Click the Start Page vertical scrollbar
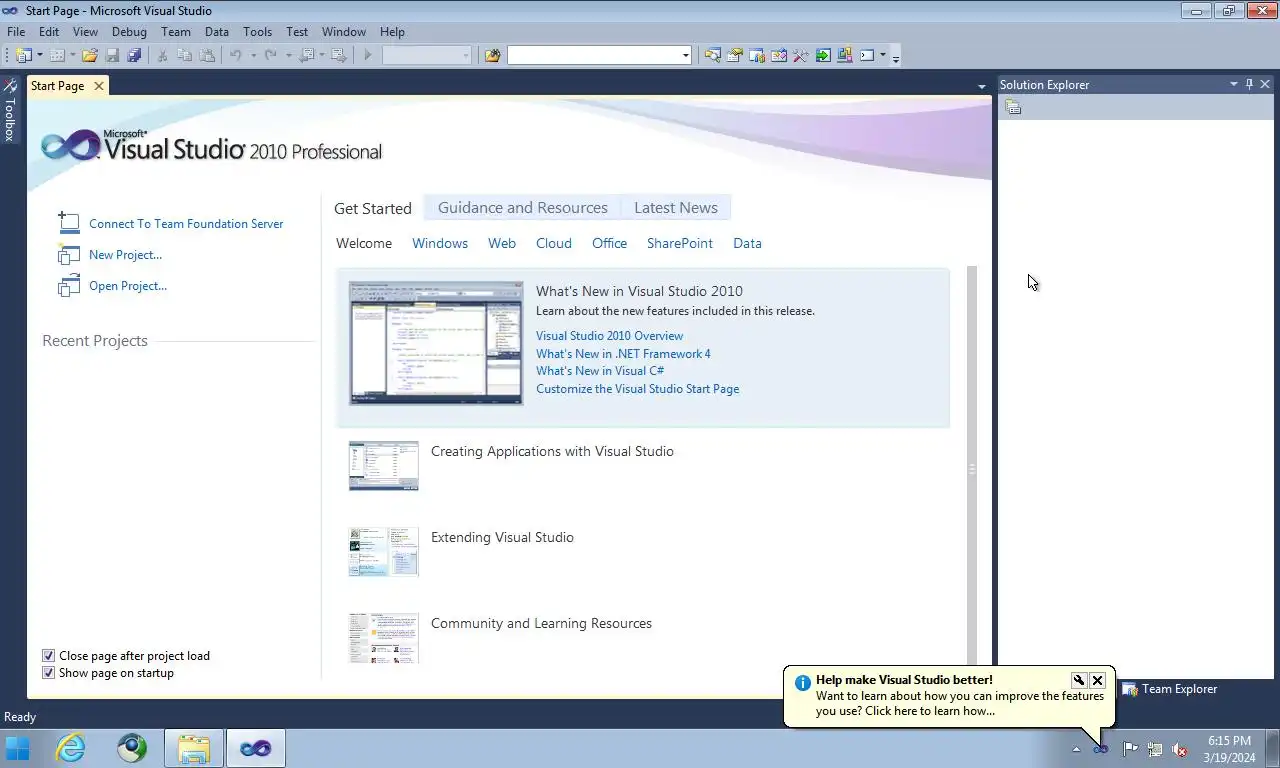This screenshot has height=768, width=1280. click(971, 468)
